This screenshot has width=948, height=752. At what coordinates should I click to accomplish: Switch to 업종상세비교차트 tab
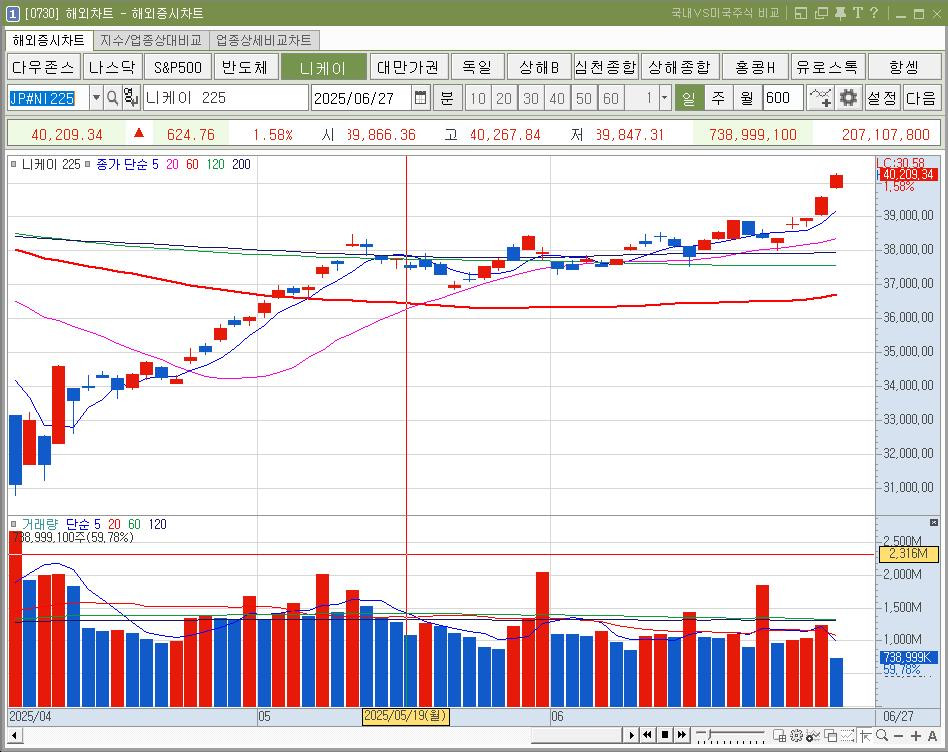point(264,41)
